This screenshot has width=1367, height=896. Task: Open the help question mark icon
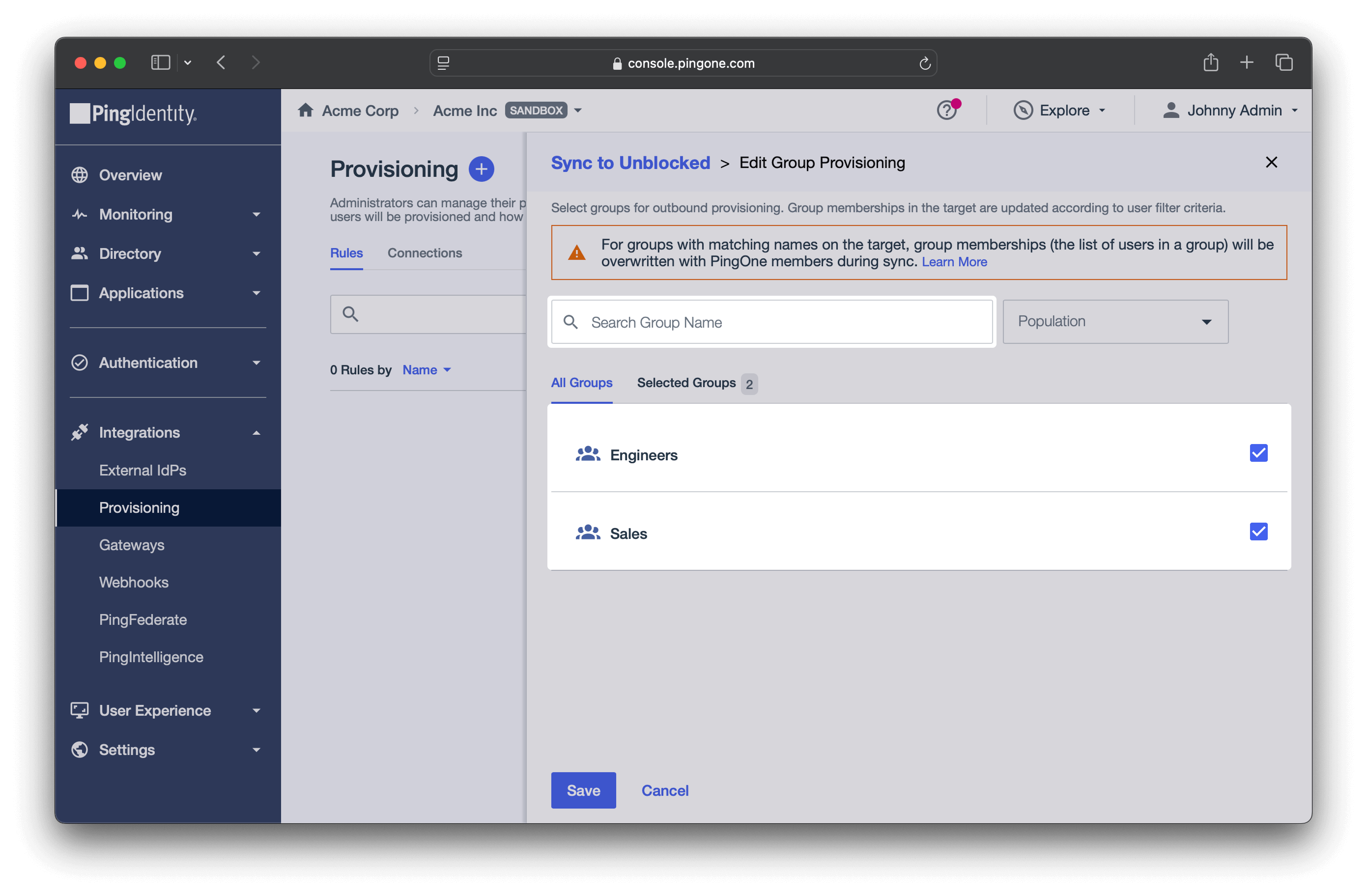point(946,110)
